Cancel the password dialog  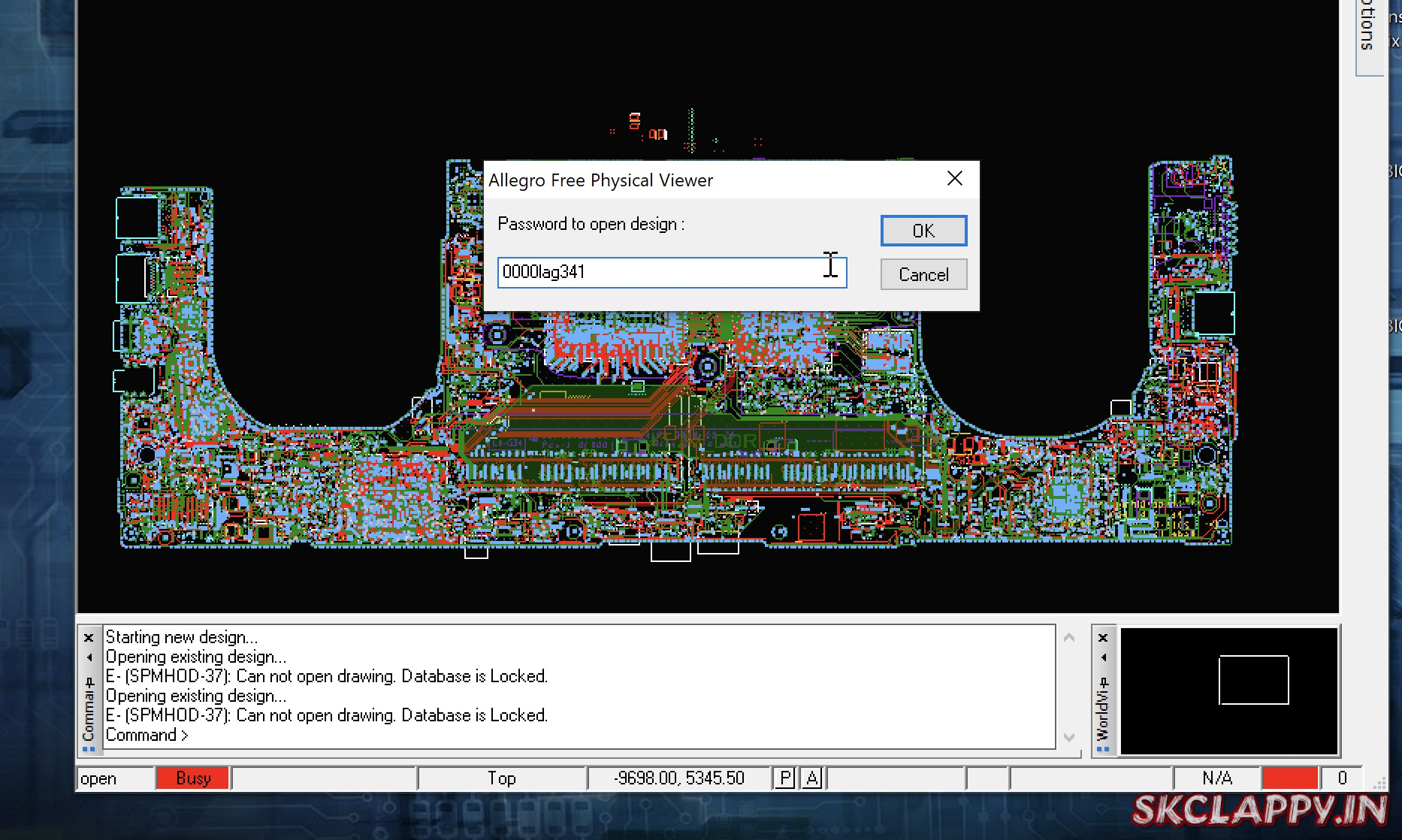(923, 274)
